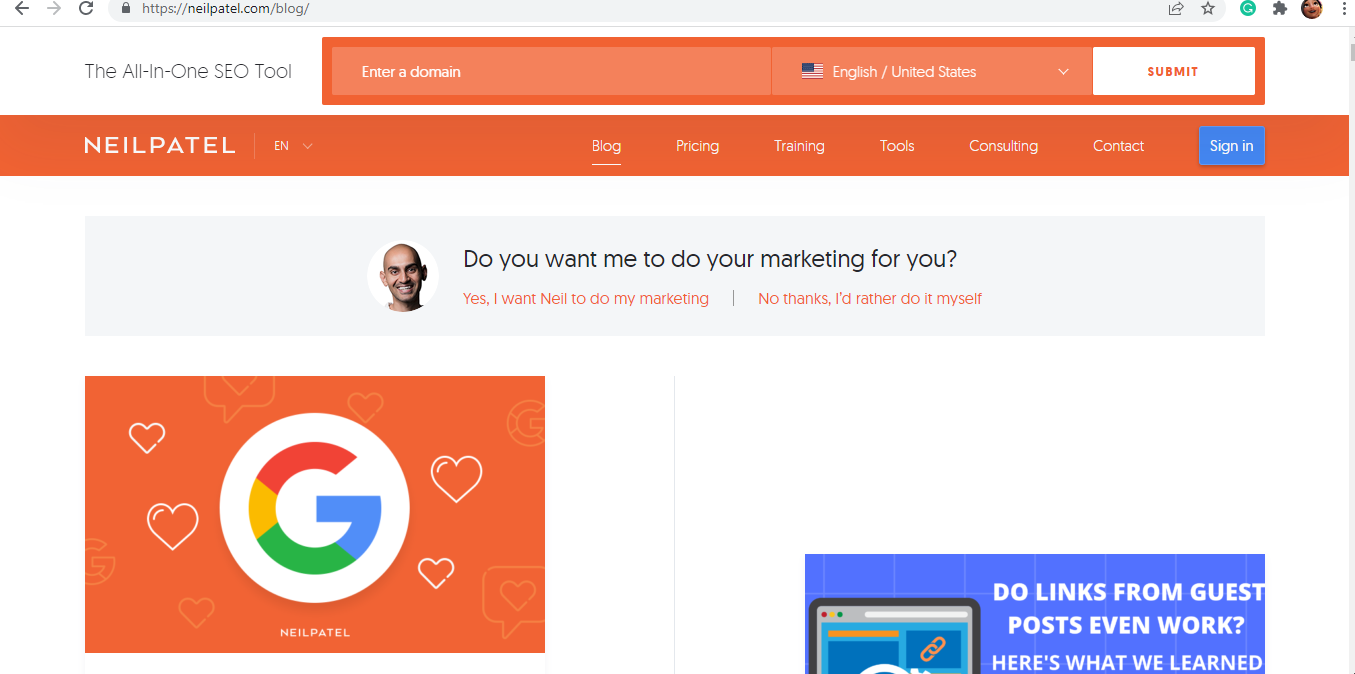Viewport: 1355px width, 674px height.
Task: Open Chrome three-dot menu
Action: (1345, 8)
